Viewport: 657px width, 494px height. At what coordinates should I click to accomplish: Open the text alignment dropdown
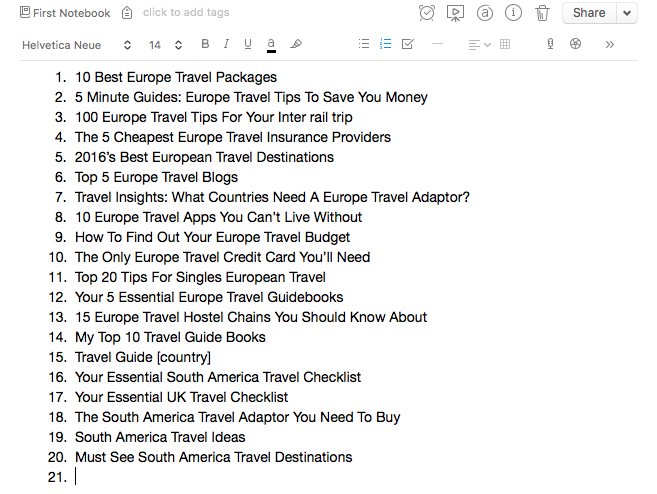tap(479, 44)
